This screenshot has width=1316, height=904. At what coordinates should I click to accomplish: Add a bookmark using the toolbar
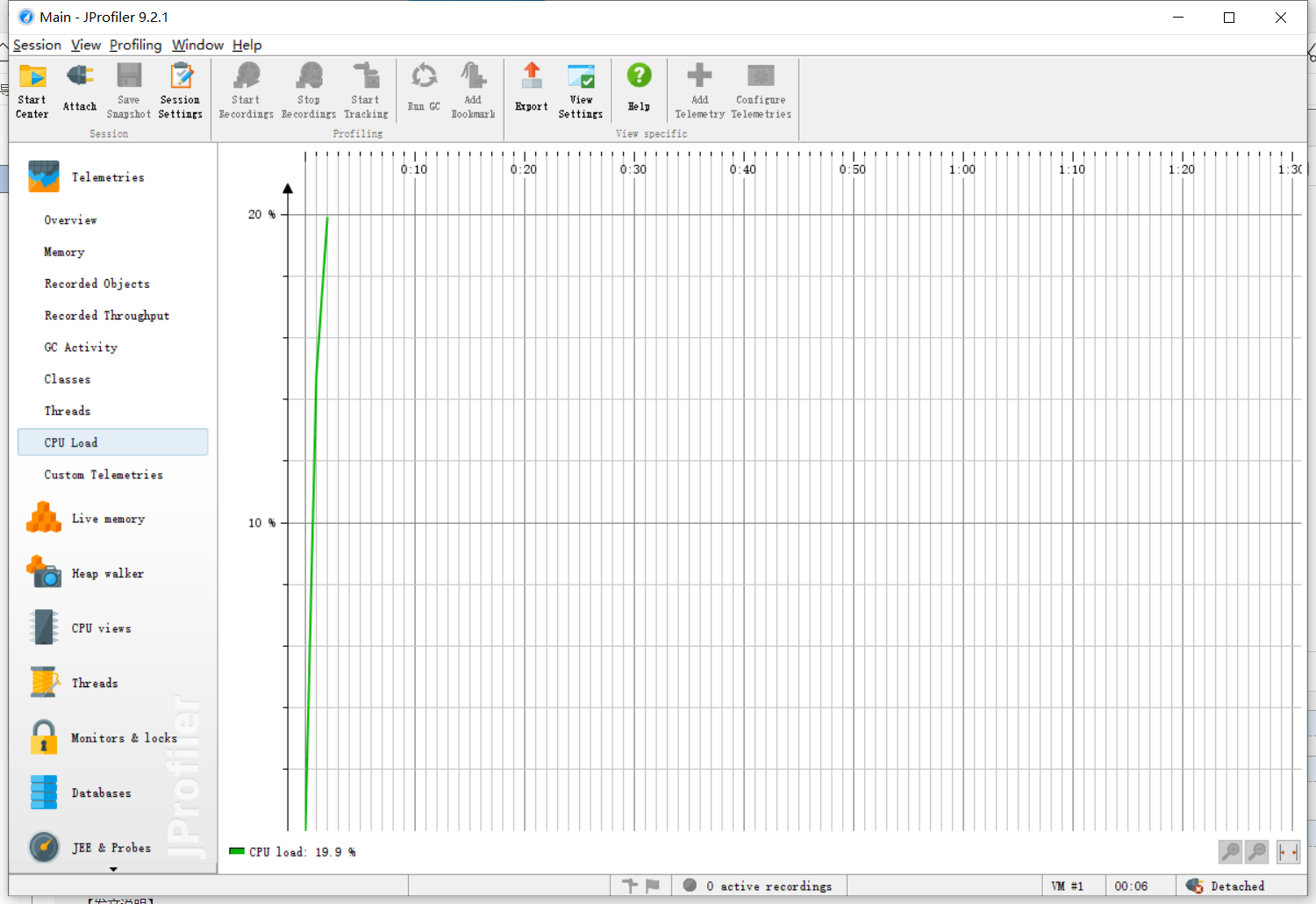tap(474, 90)
